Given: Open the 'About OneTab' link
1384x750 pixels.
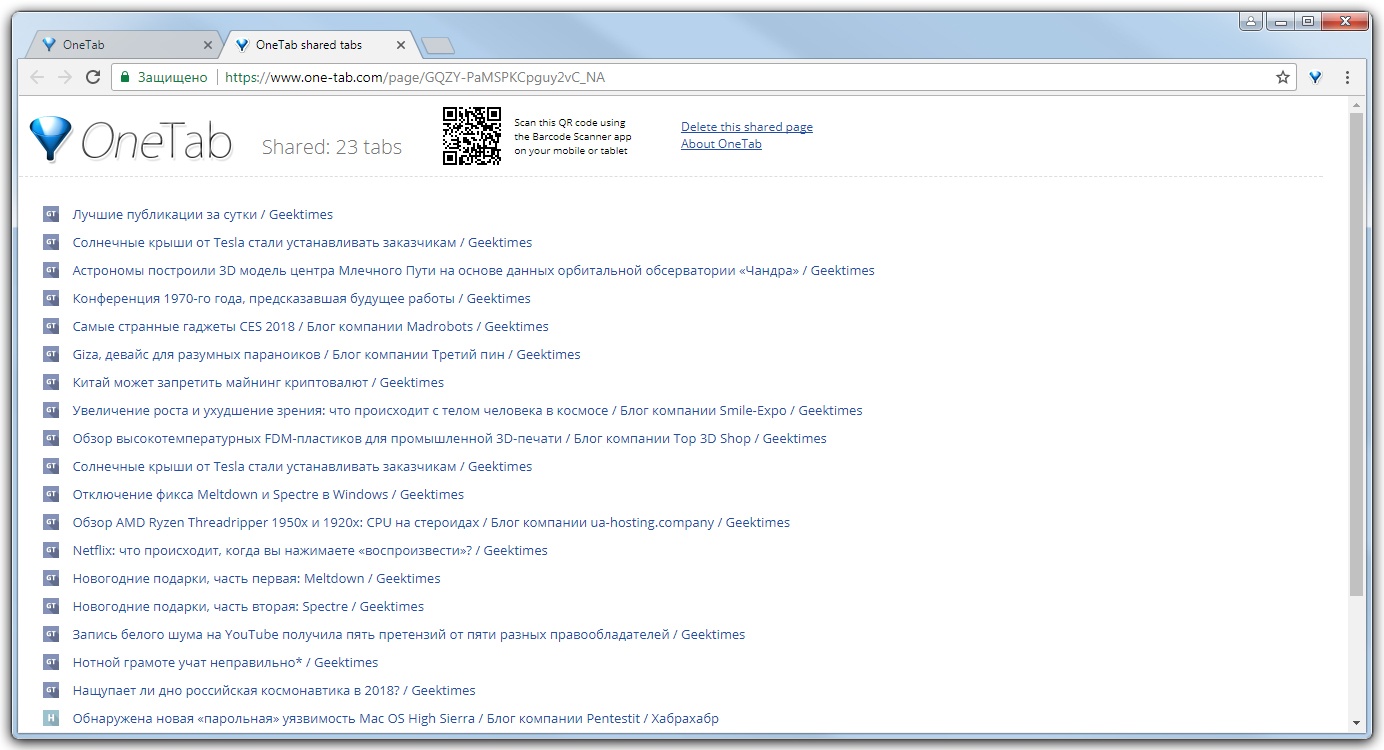Looking at the screenshot, I should tap(721, 144).
